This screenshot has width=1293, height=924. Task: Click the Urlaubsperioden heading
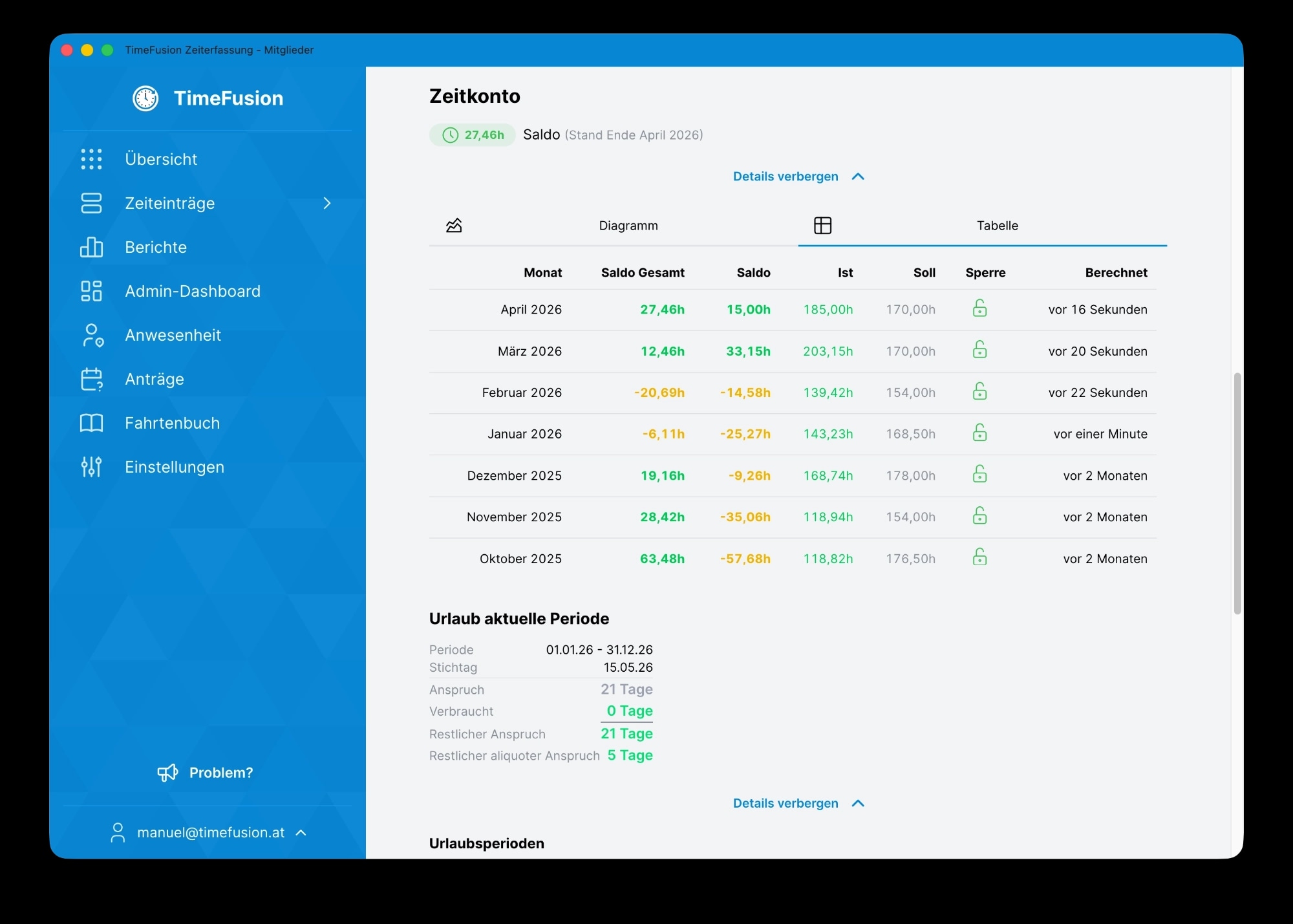pyautogui.click(x=487, y=843)
